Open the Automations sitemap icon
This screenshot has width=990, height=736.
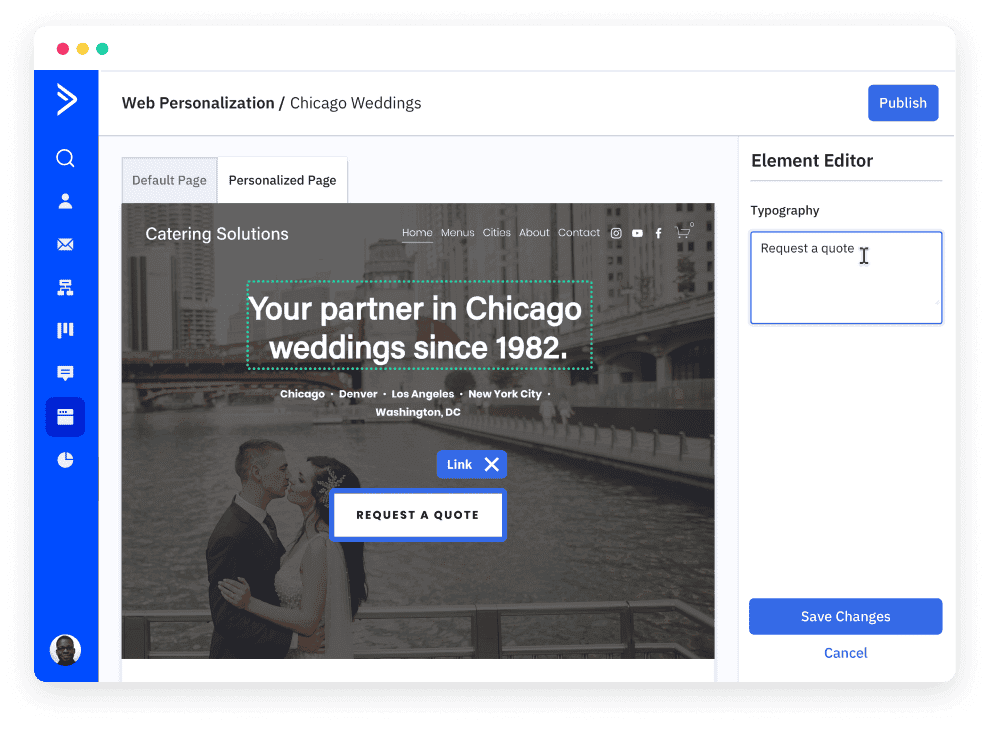[65, 287]
